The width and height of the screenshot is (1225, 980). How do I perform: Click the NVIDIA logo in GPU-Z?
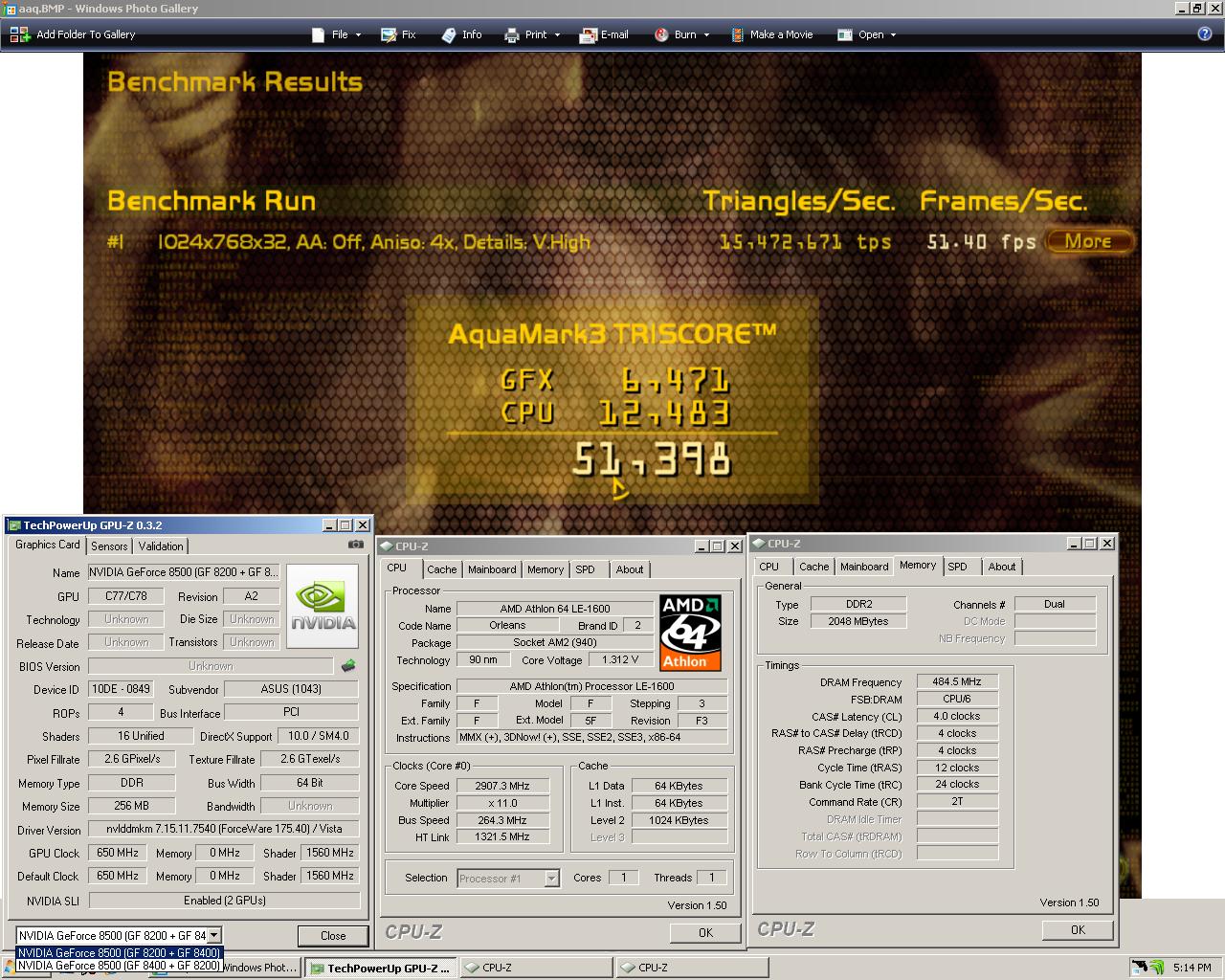[x=323, y=607]
